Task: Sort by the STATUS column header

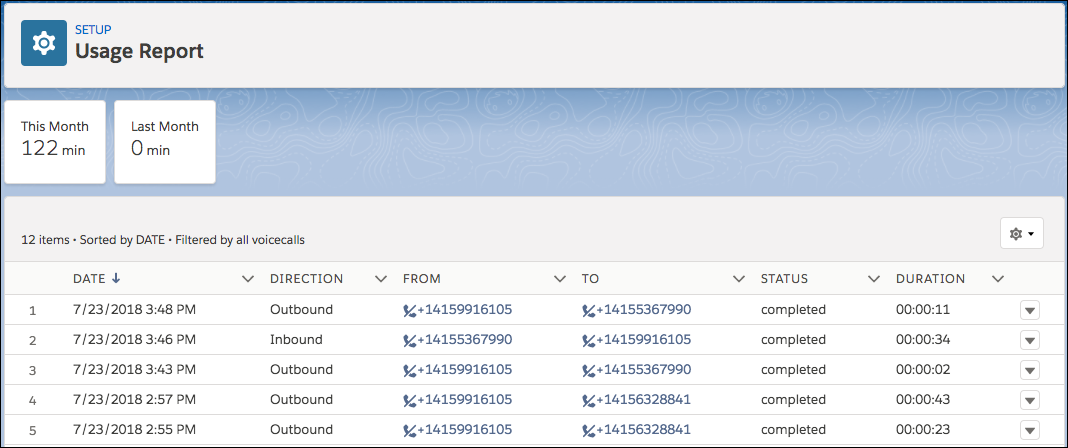Action: click(x=785, y=278)
